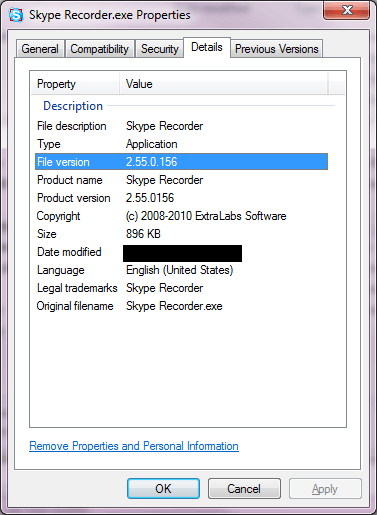Viewport: 377px width, 515px height.
Task: Go to the Security tab
Action: point(160,49)
